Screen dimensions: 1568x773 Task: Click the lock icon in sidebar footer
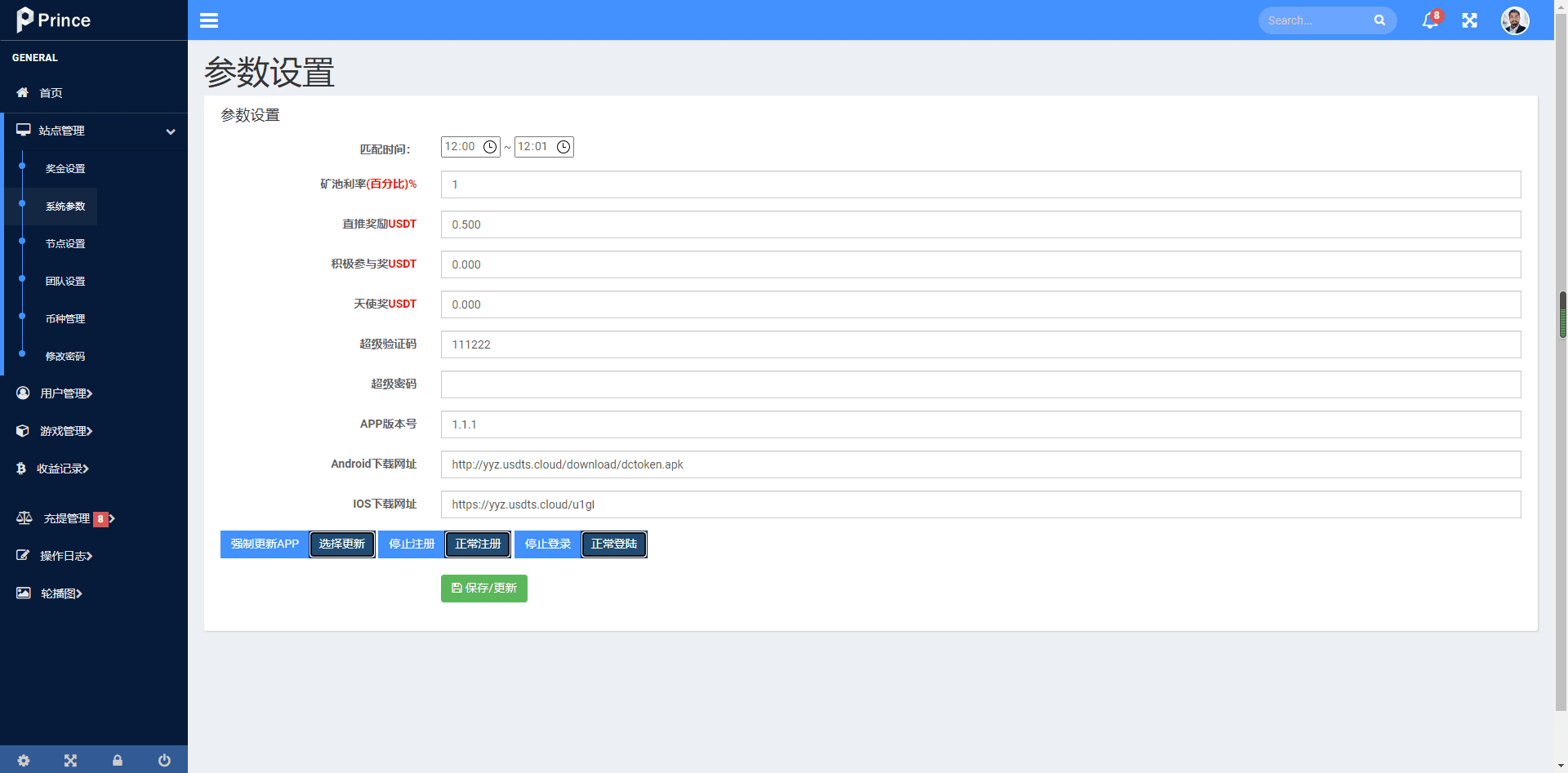click(x=118, y=760)
